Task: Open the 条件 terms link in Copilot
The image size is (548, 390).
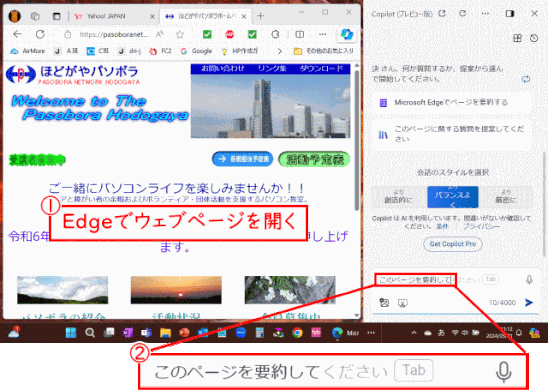Action: pyautogui.click(x=442, y=226)
